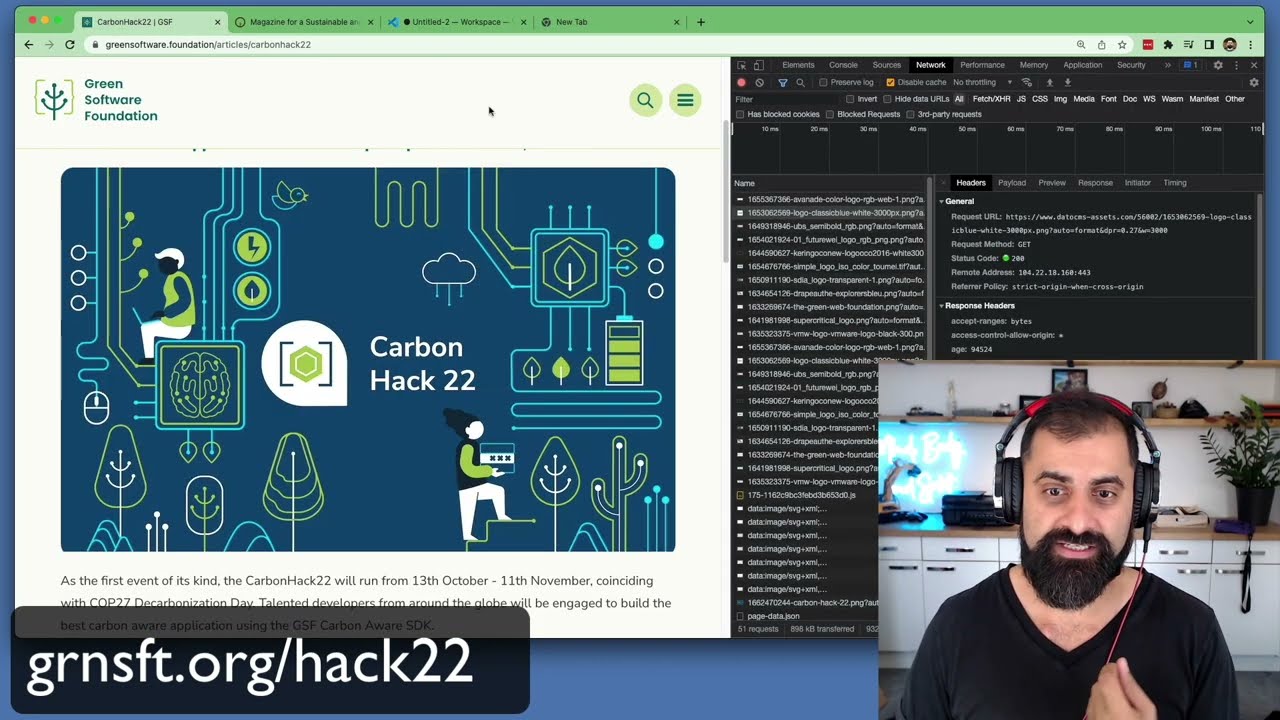
Task: Check Hide data URLs
Action: 887,99
